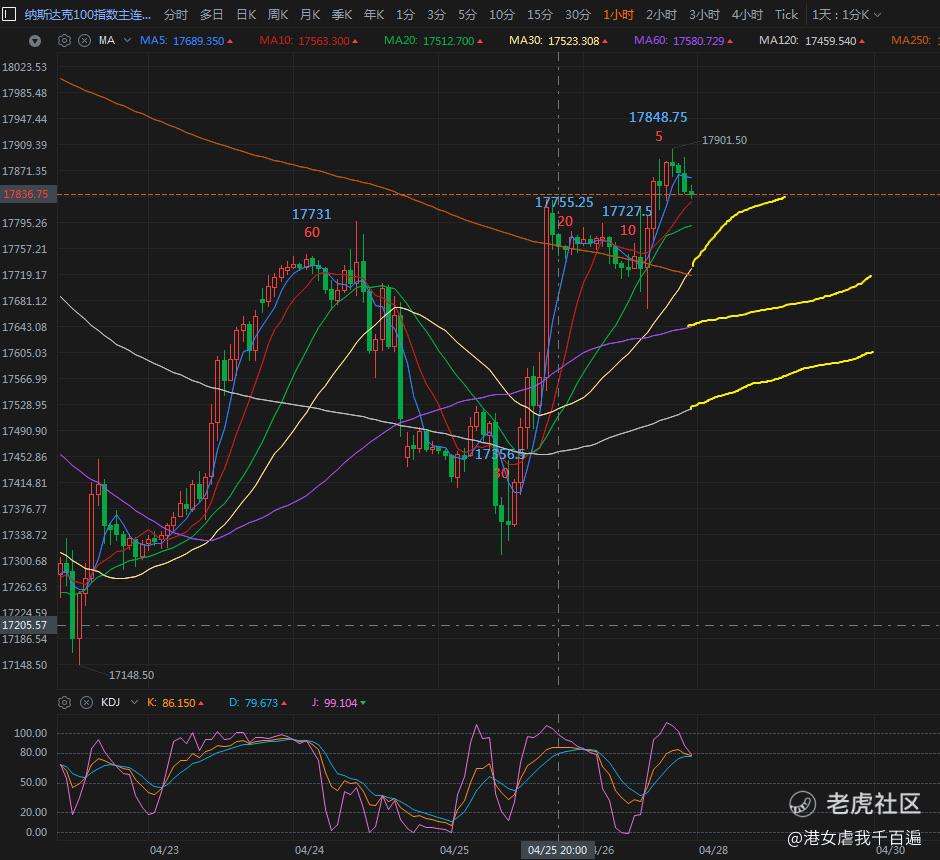Image resolution: width=940 pixels, height=860 pixels.
Task: Click the MA5 value 17689.350
Action: pos(198,41)
